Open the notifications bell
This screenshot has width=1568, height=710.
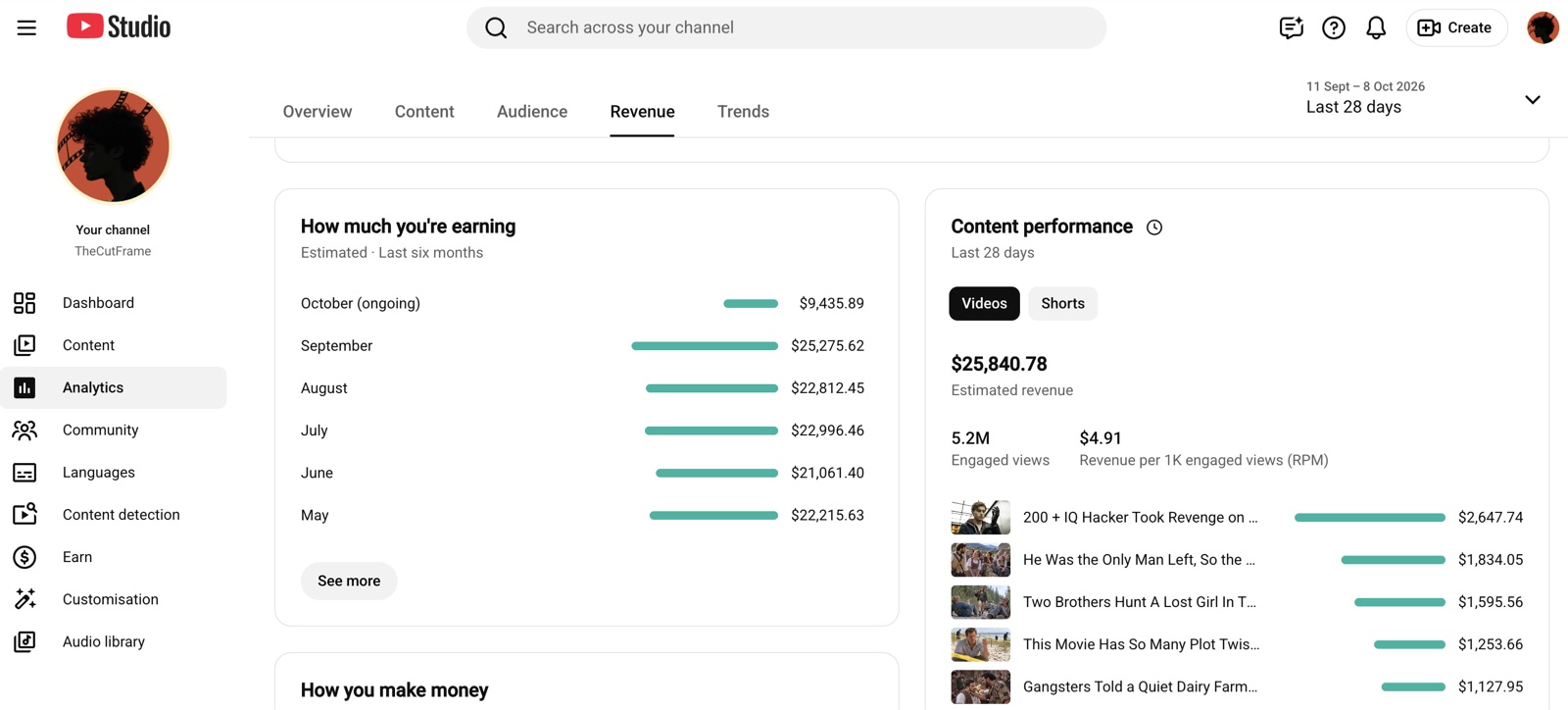click(1376, 27)
